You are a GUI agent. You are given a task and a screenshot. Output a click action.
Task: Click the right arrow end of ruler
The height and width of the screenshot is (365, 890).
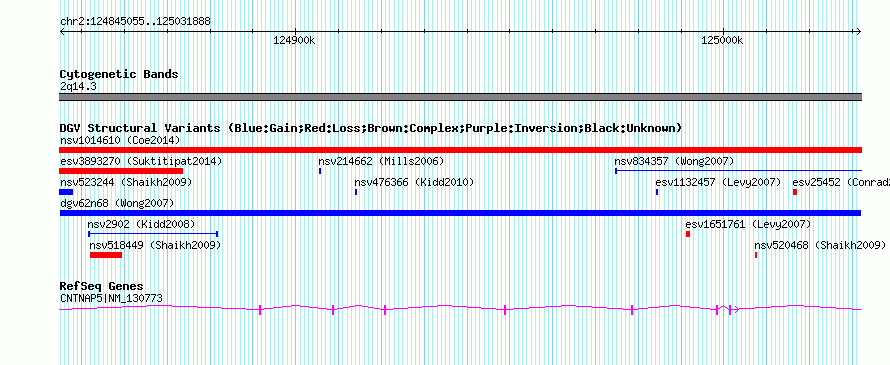pos(859,31)
